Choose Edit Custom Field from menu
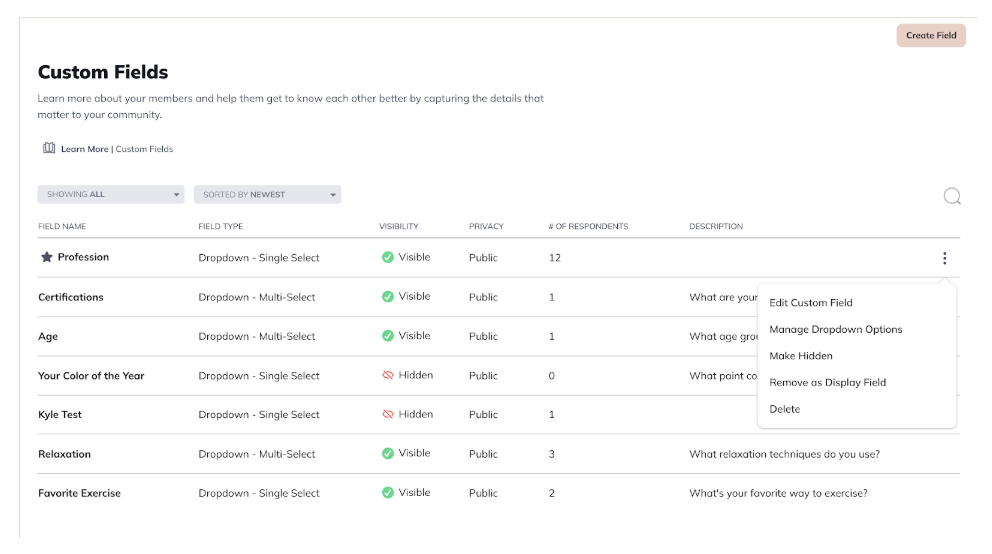 (x=810, y=303)
